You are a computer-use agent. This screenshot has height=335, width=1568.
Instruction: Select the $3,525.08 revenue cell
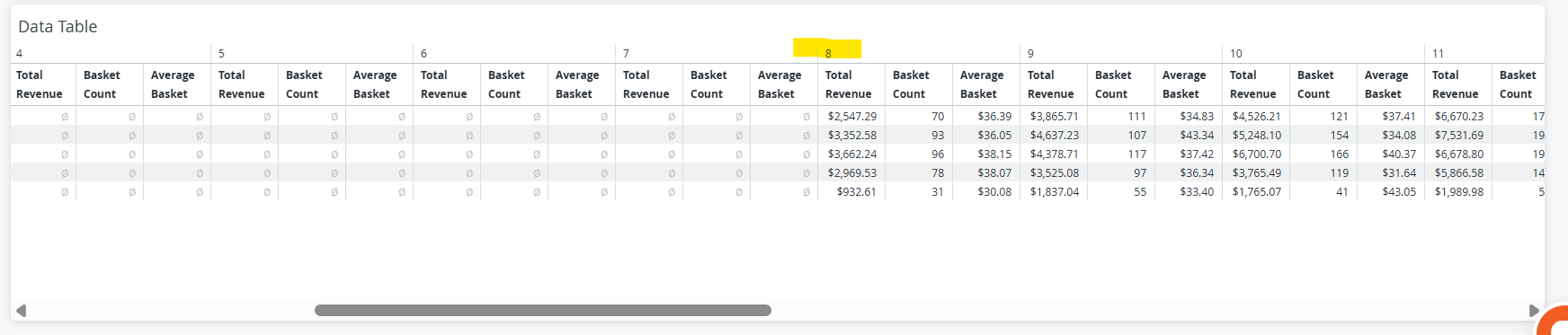(x=1054, y=172)
